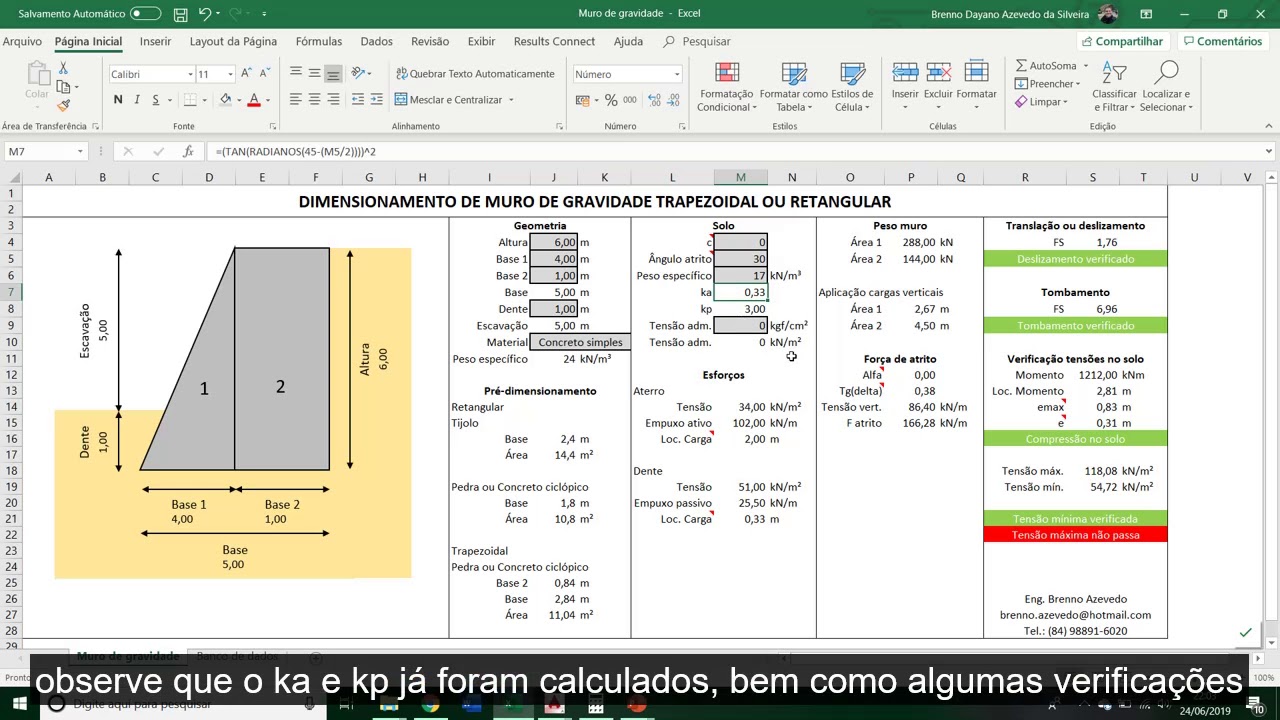Viewport: 1280px width, 720px height.
Task: Click the Increase Decimal icon
Action: [652, 100]
